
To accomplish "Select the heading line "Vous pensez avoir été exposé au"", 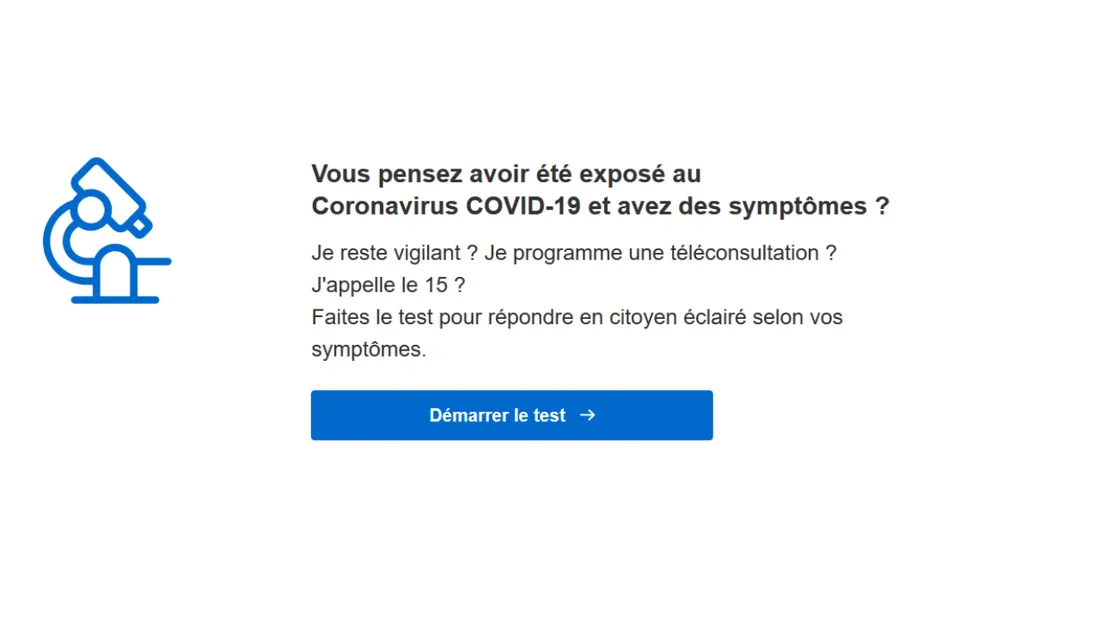I will point(505,174).
